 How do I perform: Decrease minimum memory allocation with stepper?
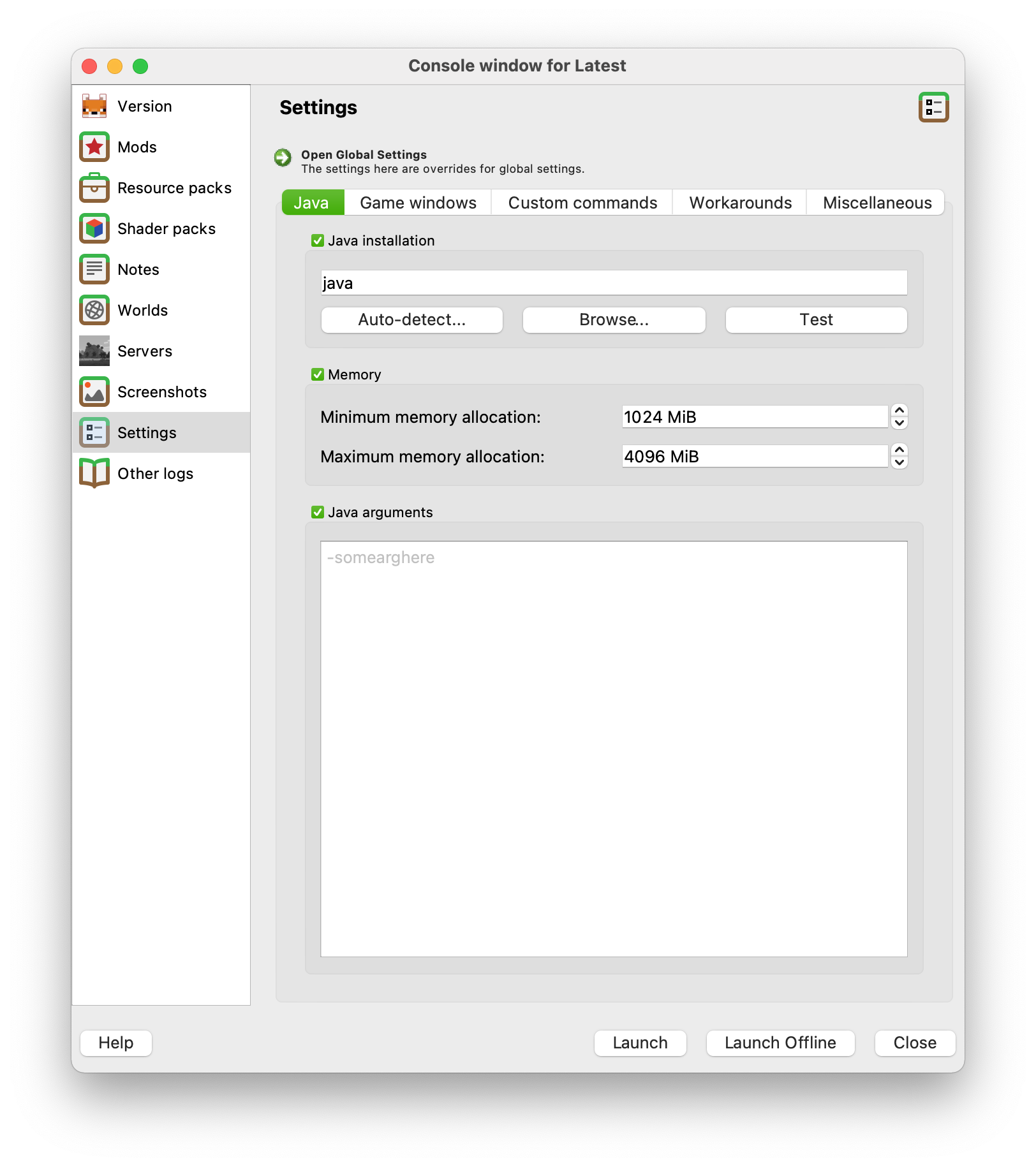pos(899,422)
